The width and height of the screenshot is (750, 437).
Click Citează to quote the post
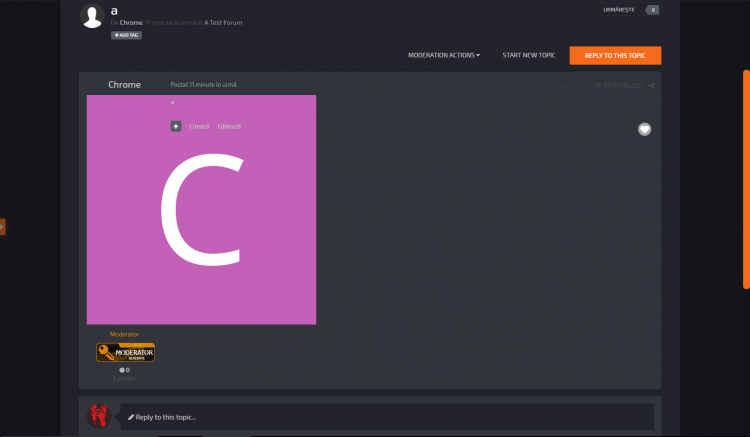200,126
